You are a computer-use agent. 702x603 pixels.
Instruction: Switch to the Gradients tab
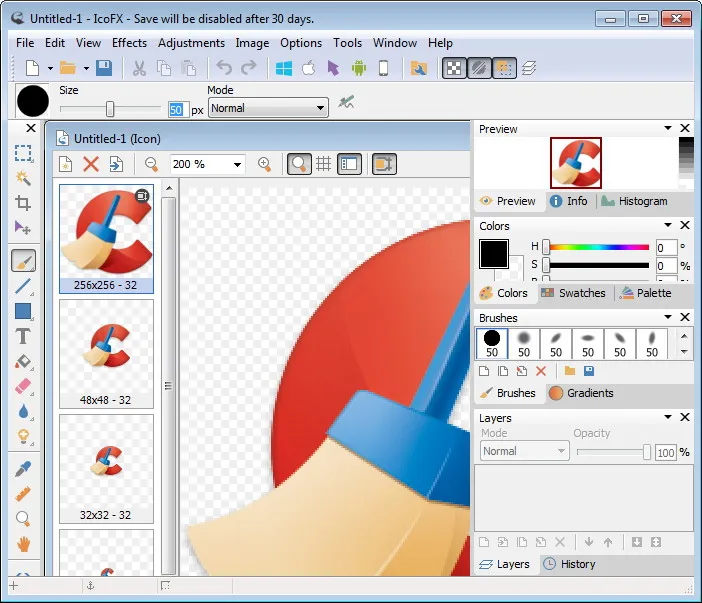[581, 393]
